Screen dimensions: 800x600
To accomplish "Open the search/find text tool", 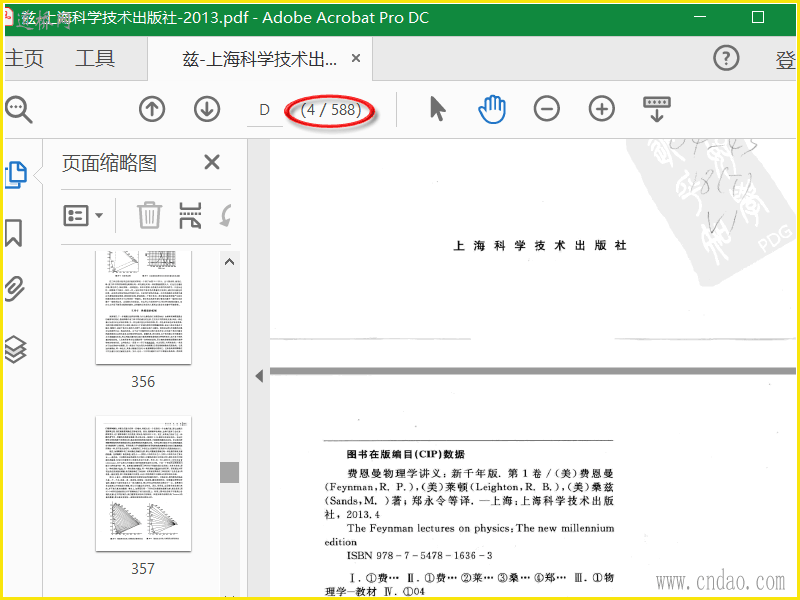I will [x=18, y=110].
